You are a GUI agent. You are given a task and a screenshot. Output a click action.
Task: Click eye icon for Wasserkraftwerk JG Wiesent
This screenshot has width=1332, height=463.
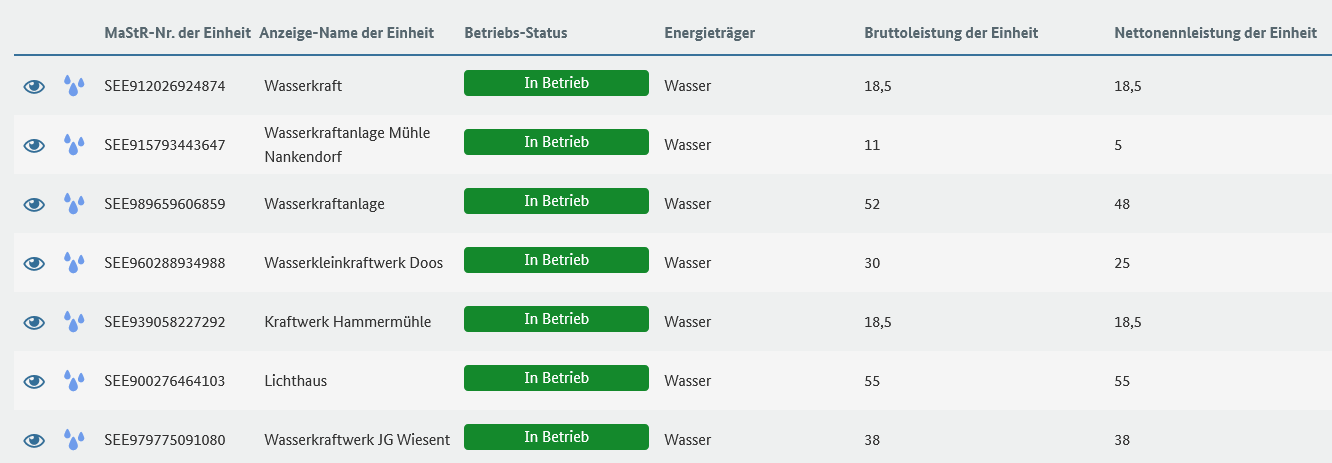(x=35, y=440)
